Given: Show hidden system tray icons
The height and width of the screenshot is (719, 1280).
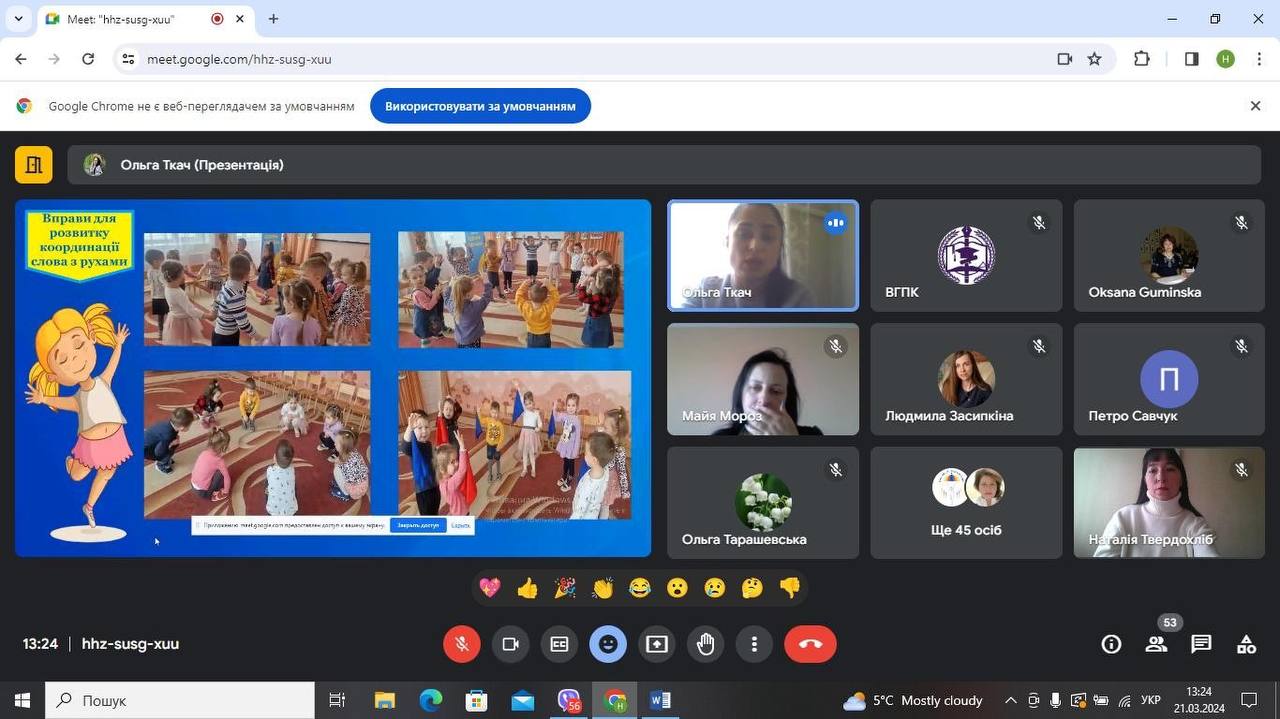Looking at the screenshot, I should (1010, 701).
